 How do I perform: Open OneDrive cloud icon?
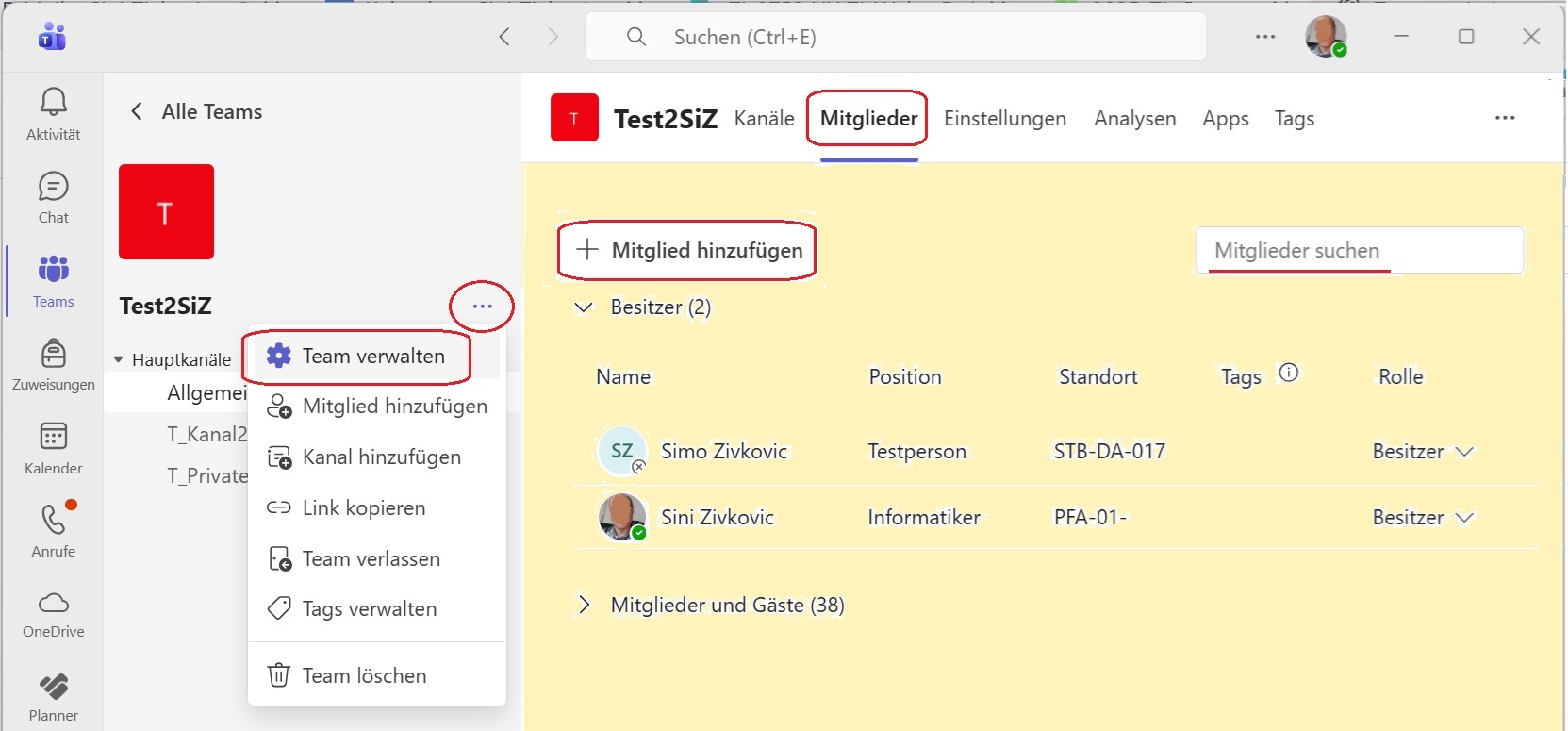point(53,604)
